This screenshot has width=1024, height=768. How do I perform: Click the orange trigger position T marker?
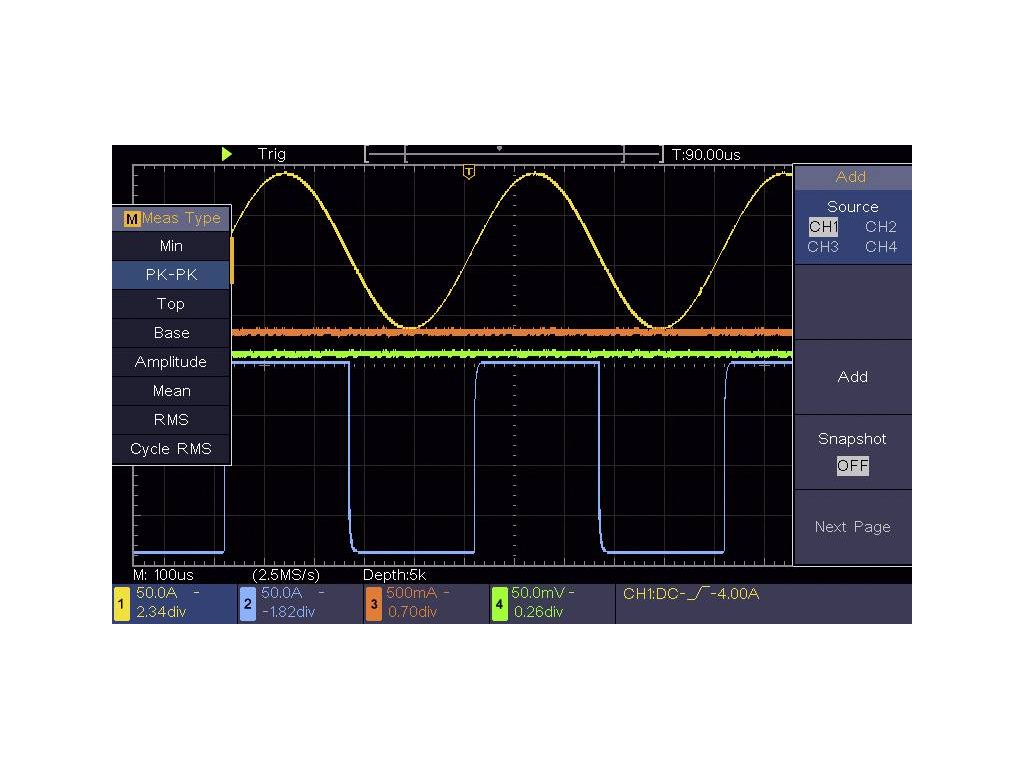(469, 173)
